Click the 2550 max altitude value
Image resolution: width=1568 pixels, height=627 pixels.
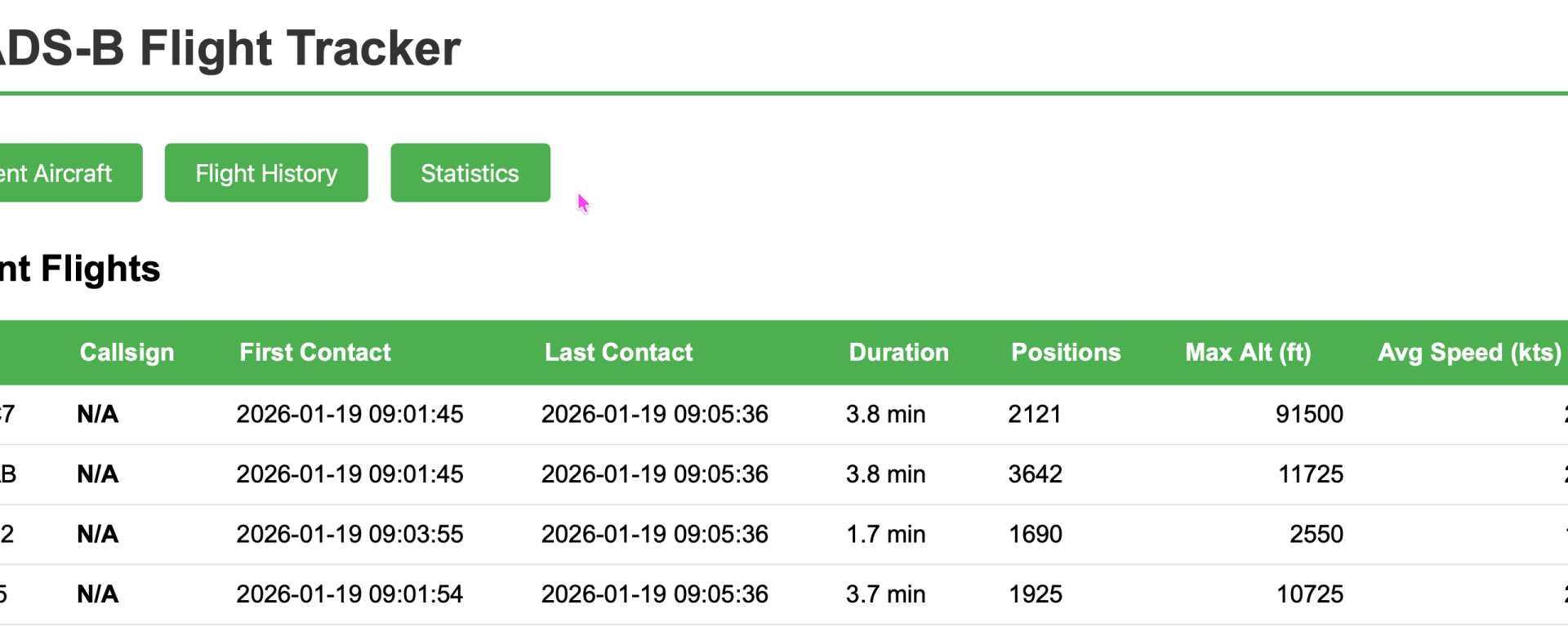click(1316, 534)
